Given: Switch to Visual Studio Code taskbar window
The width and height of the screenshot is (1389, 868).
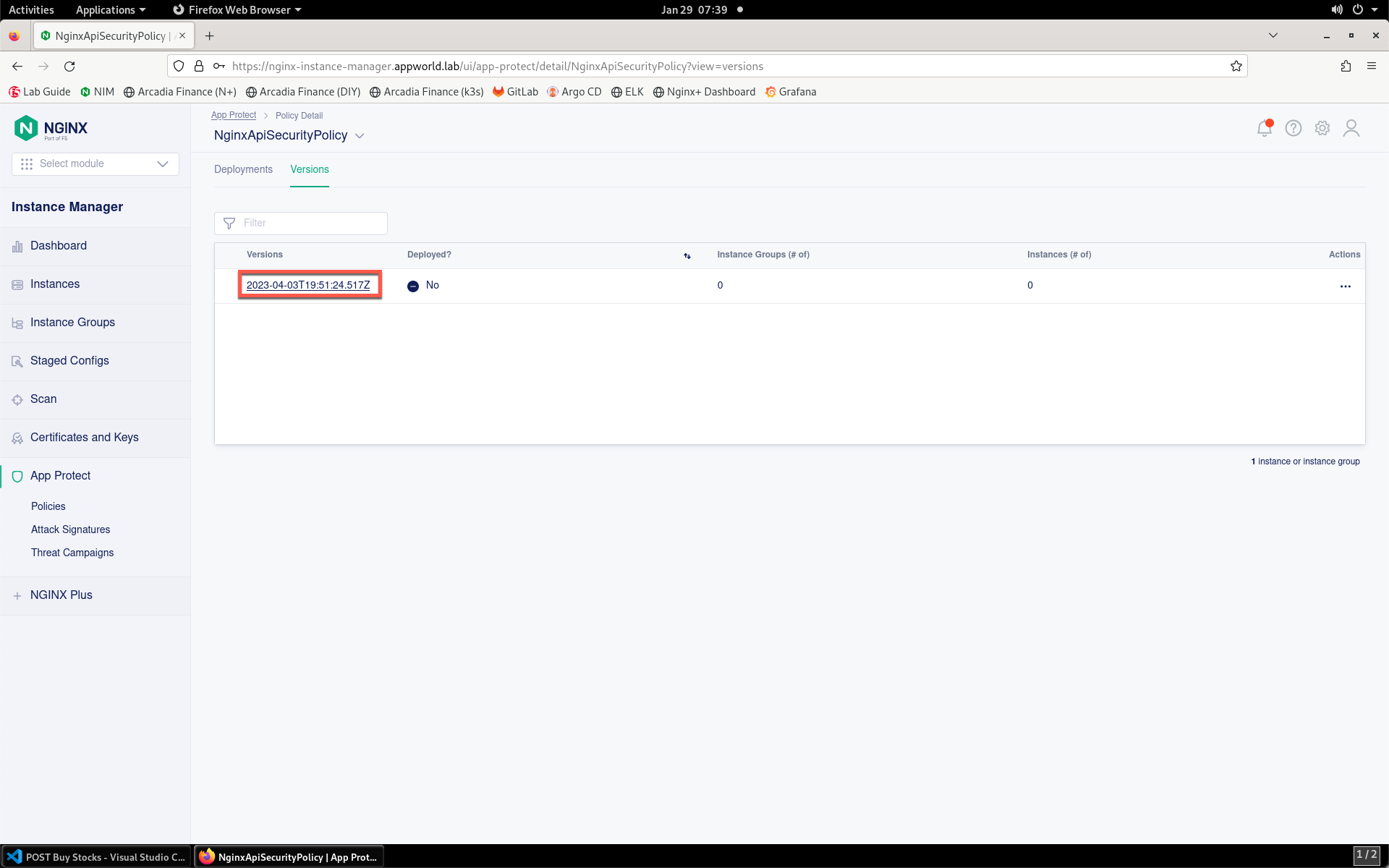Looking at the screenshot, I should (x=96, y=857).
